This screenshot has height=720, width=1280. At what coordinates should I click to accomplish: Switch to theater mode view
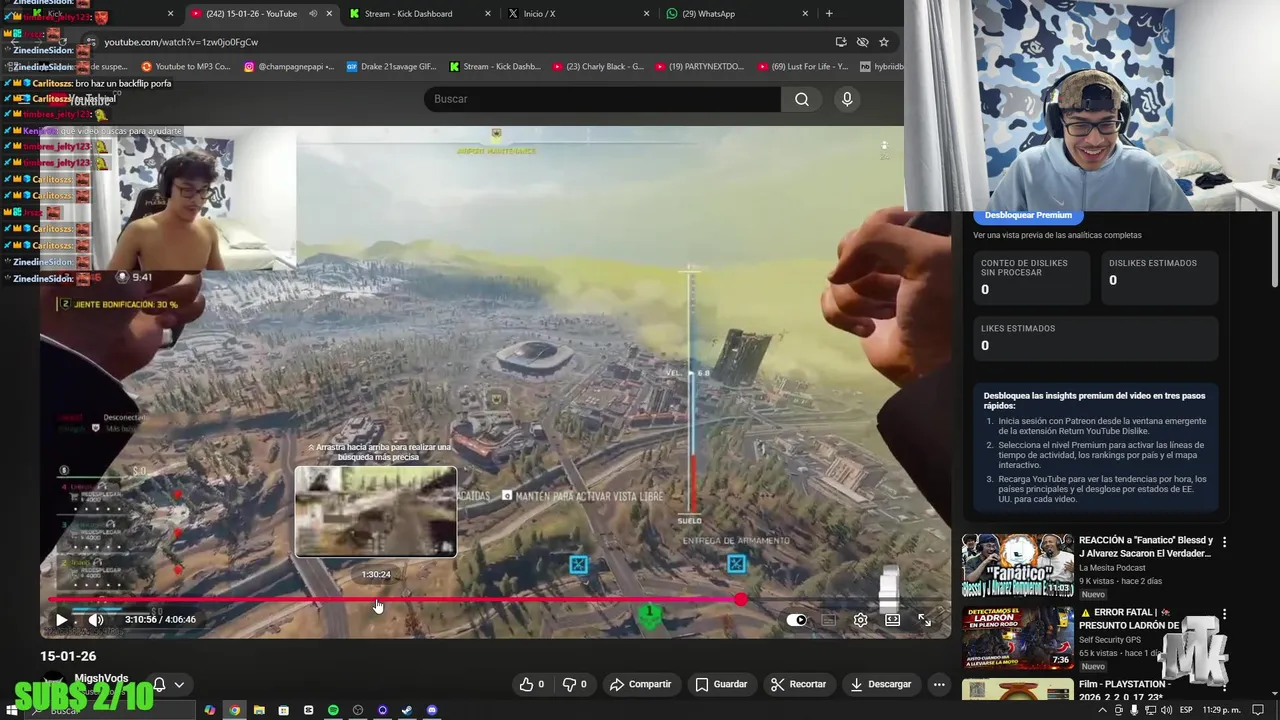tap(892, 620)
